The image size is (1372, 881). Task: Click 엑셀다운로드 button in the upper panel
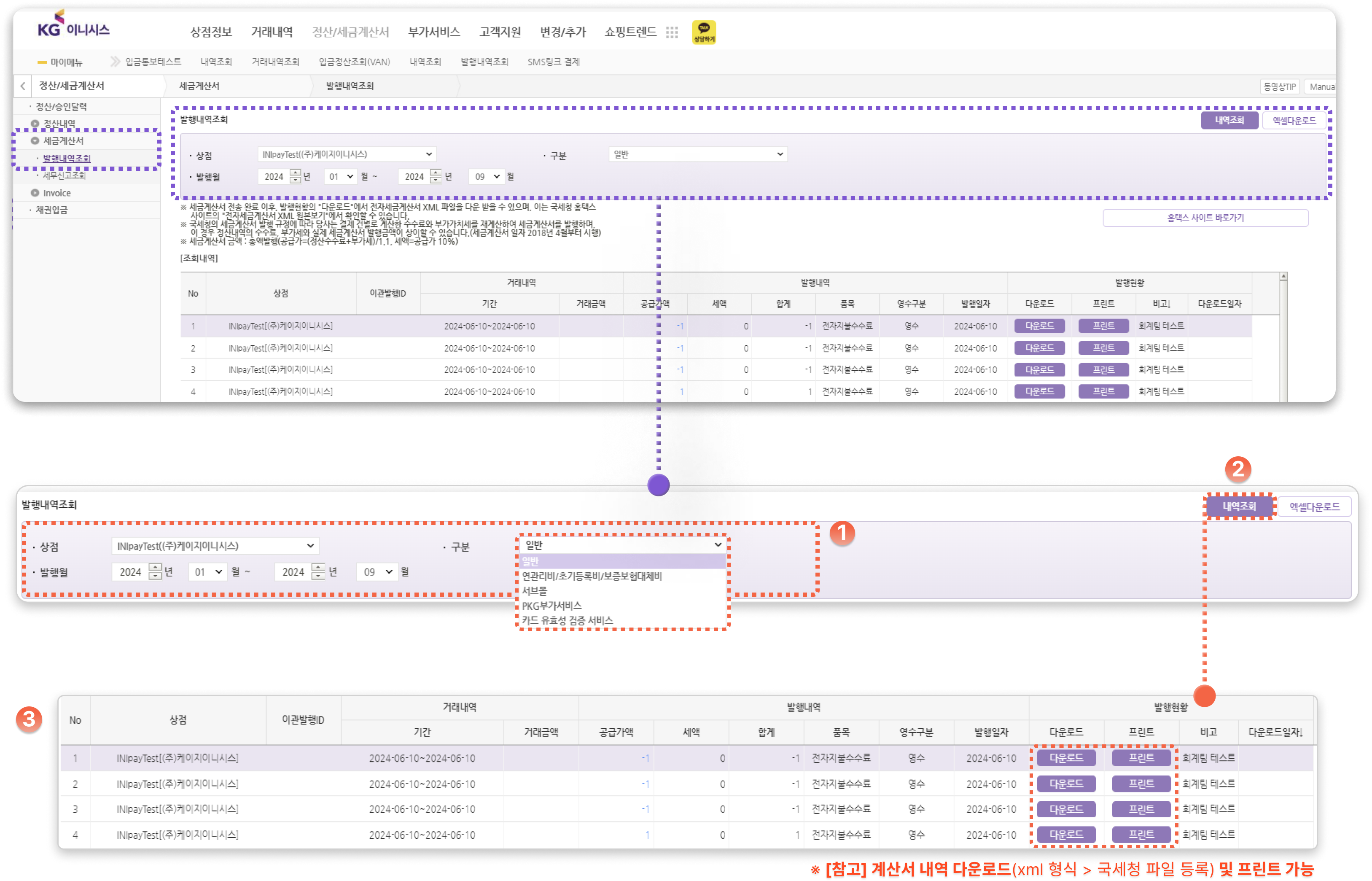pos(1294,120)
